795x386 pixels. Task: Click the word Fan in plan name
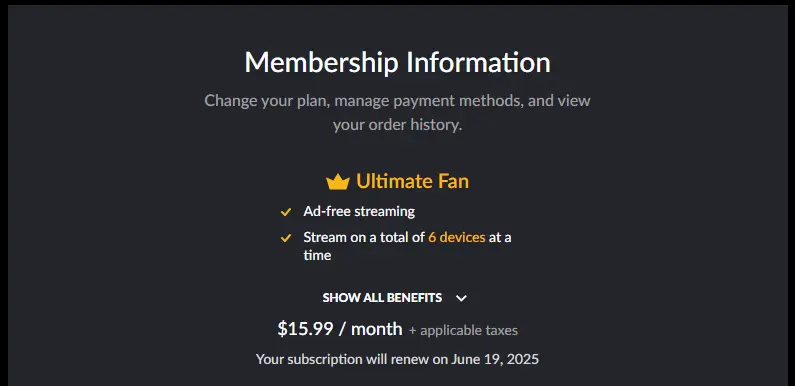coord(451,181)
